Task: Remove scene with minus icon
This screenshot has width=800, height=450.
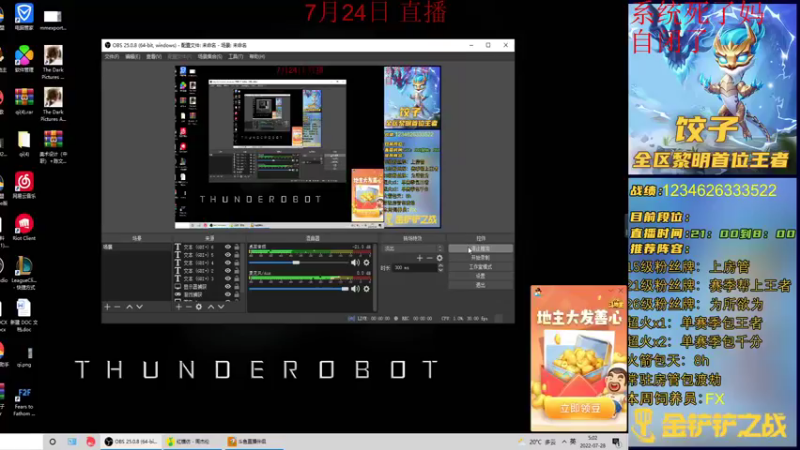Action: 117,307
